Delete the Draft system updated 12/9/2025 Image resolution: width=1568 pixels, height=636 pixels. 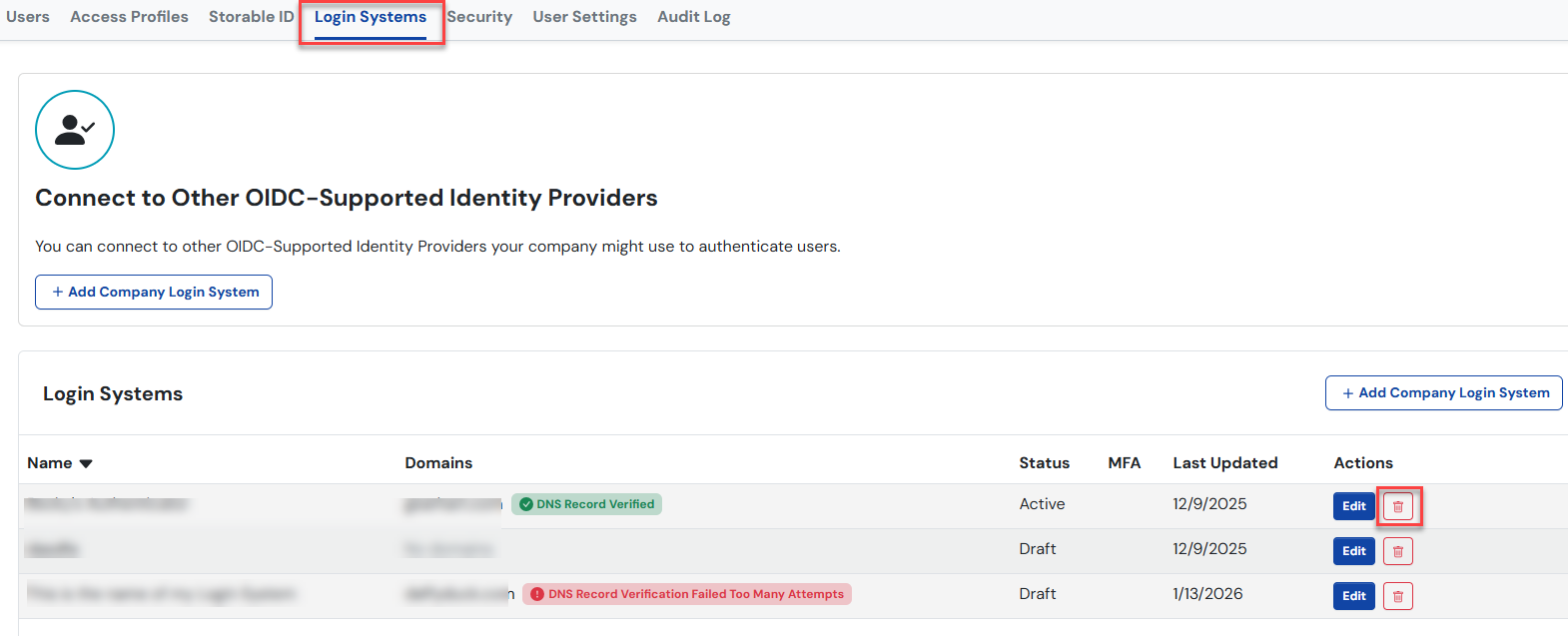pos(1397,551)
